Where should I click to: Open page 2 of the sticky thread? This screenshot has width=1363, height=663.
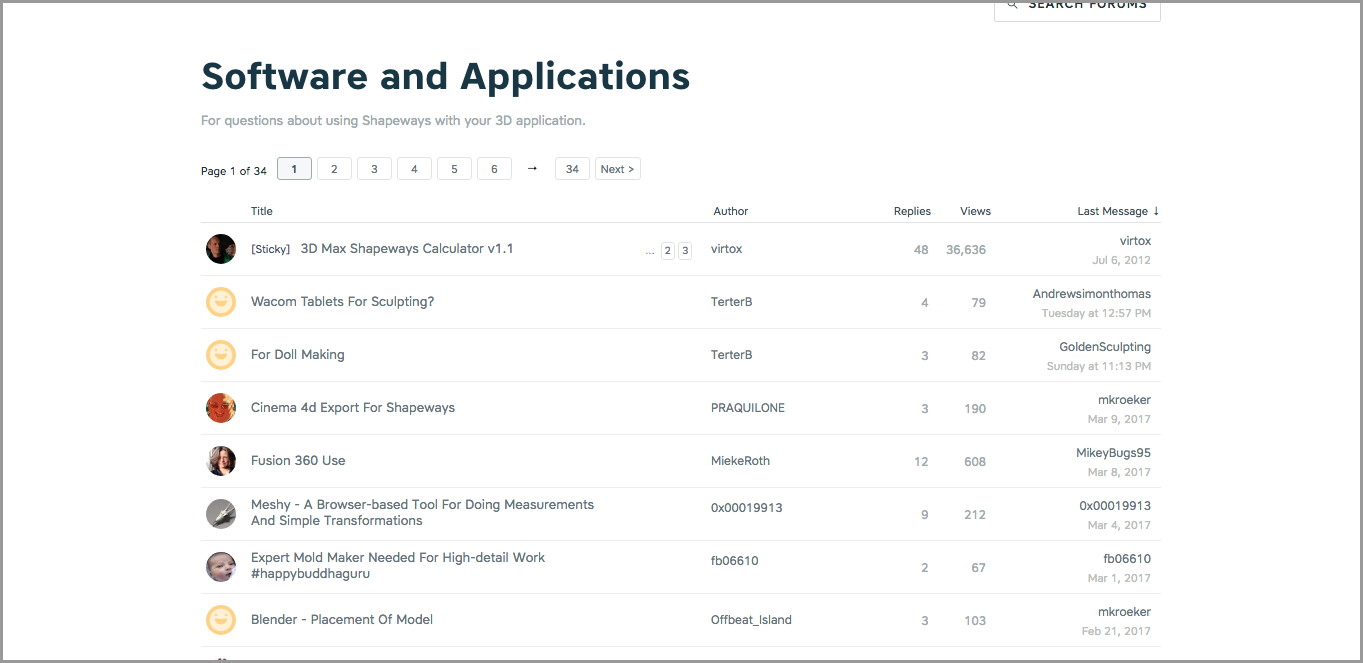[x=667, y=251]
